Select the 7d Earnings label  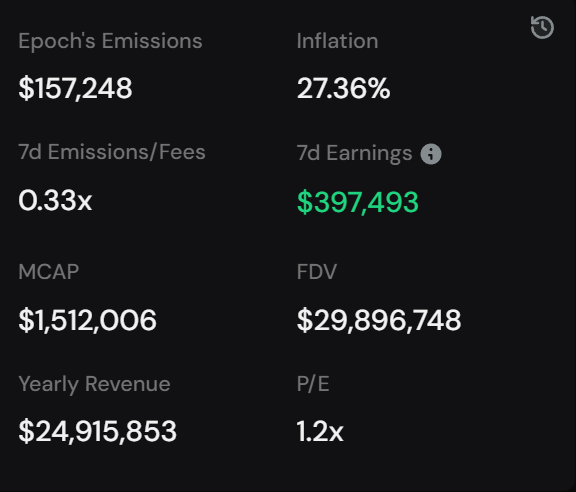coord(354,153)
